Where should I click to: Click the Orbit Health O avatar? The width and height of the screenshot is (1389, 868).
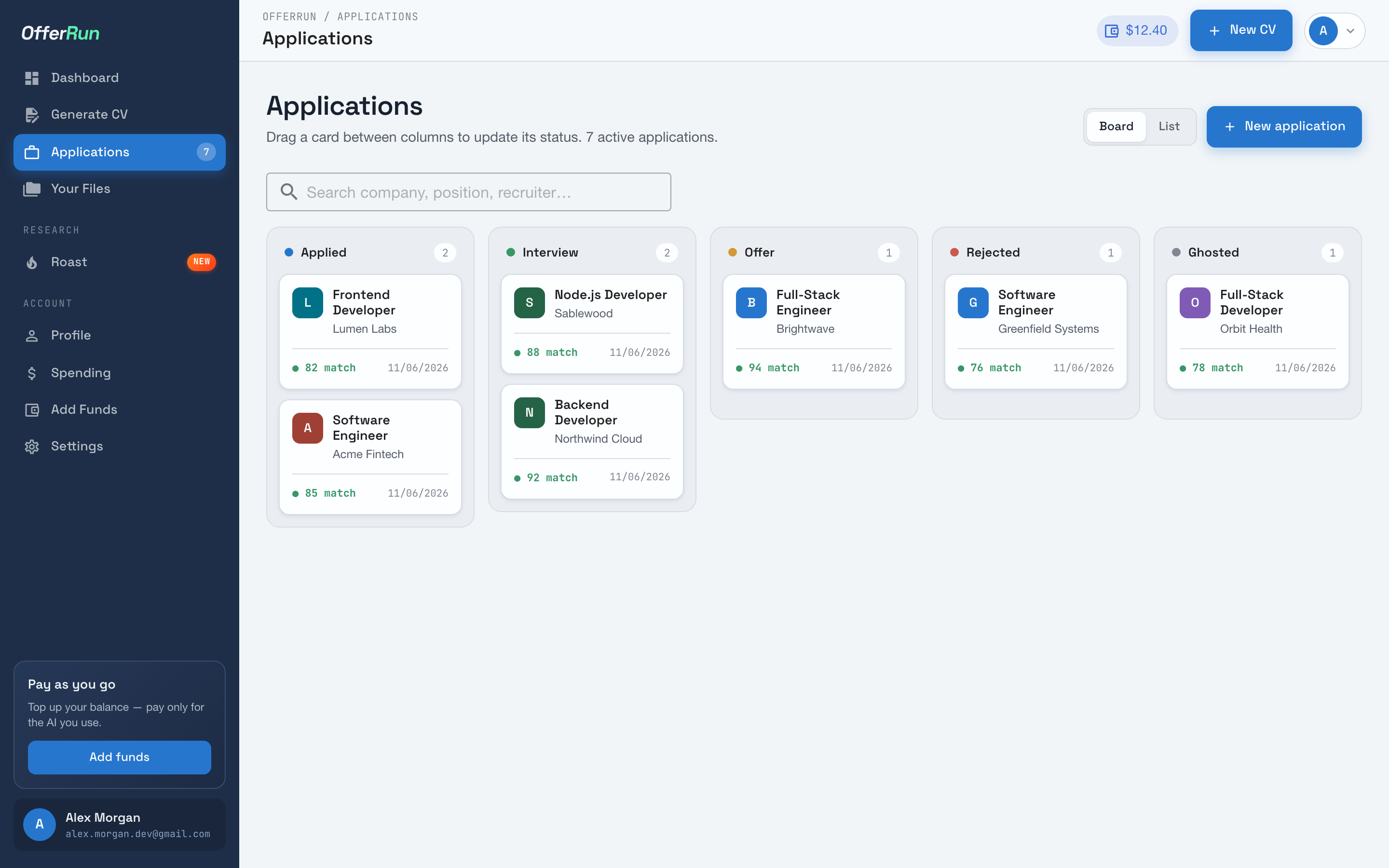[1195, 302]
